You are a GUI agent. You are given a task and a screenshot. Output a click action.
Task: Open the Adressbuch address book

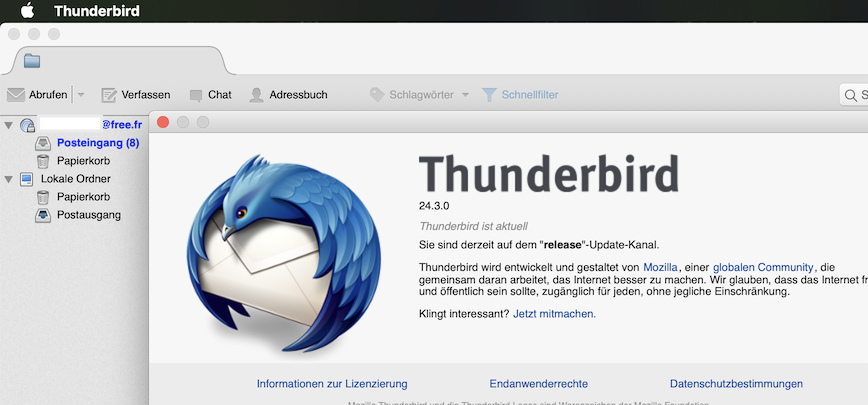tap(288, 95)
